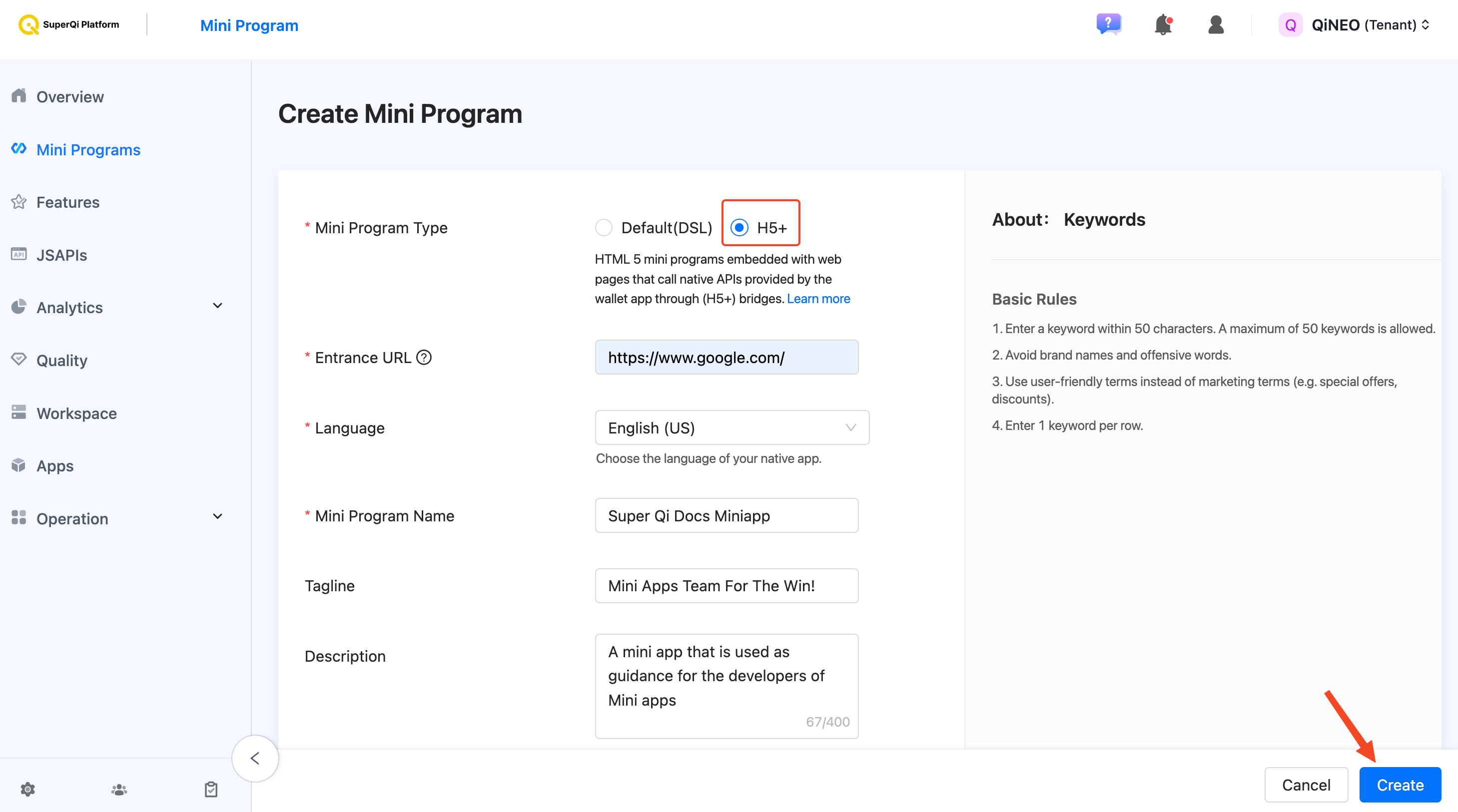Image resolution: width=1458 pixels, height=812 pixels.
Task: Click the Workspace server icon
Action: click(x=18, y=412)
